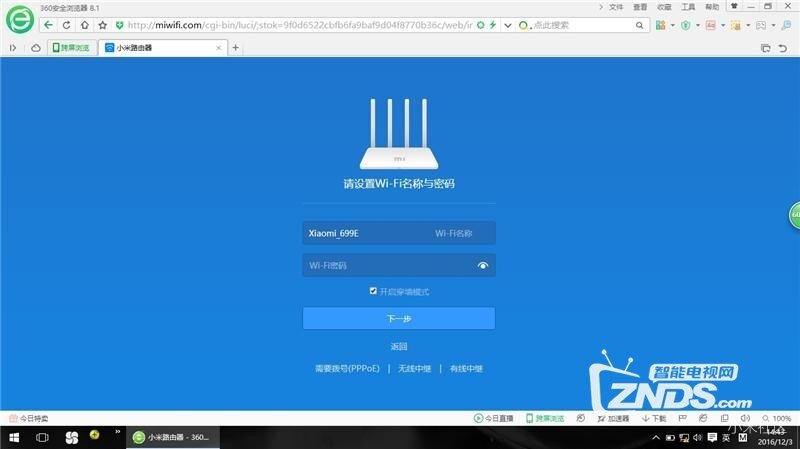This screenshot has width=800, height=449.
Task: Bookmark the page with the star icon
Action: 103,25
